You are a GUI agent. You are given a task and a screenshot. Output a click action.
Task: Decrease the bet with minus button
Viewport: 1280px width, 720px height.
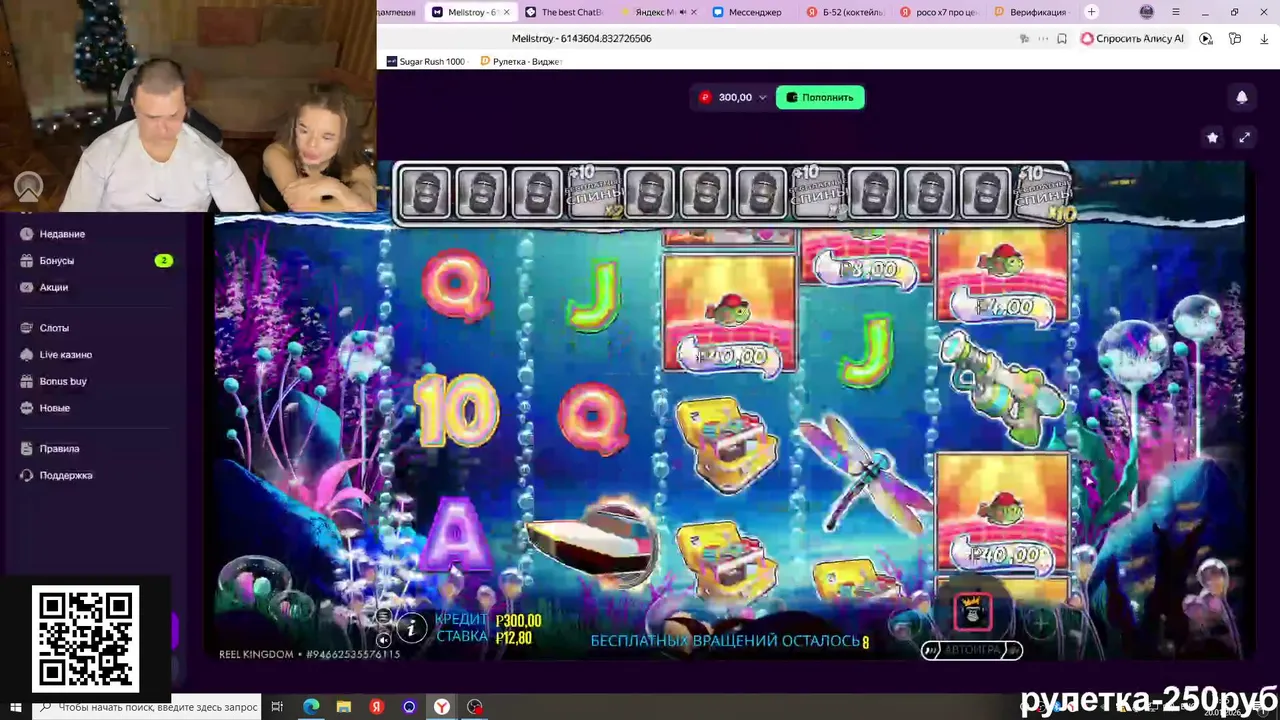click(906, 624)
